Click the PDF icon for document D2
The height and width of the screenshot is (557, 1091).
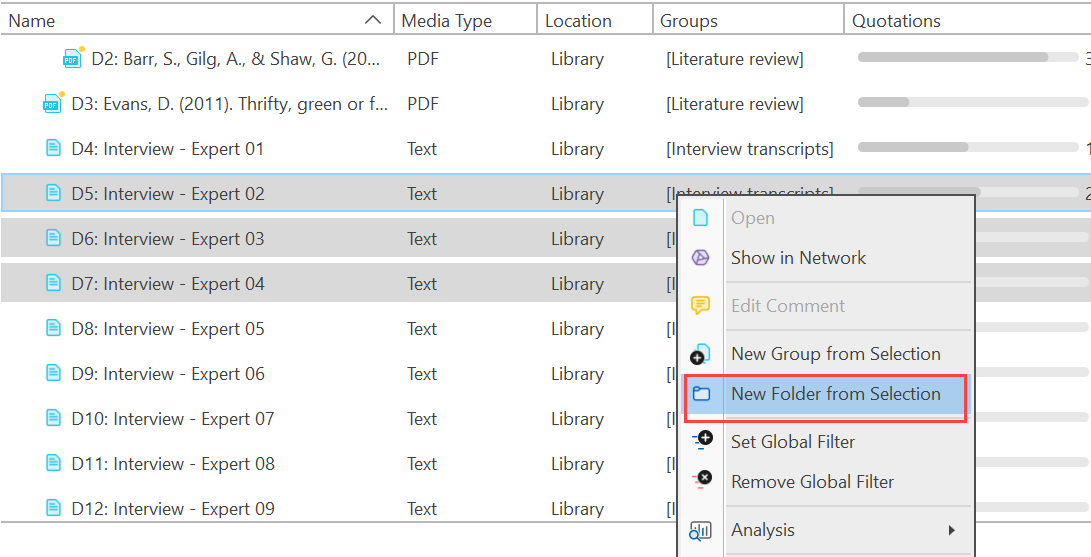tap(72, 59)
